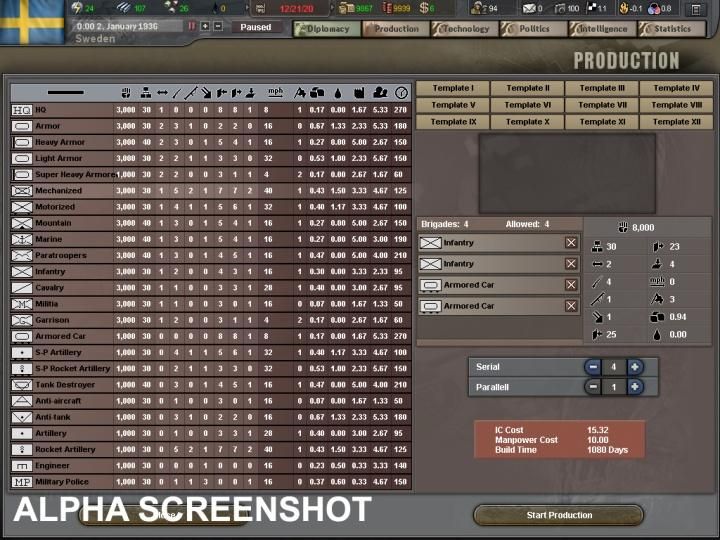Sort by the fuel drop column

338,93
